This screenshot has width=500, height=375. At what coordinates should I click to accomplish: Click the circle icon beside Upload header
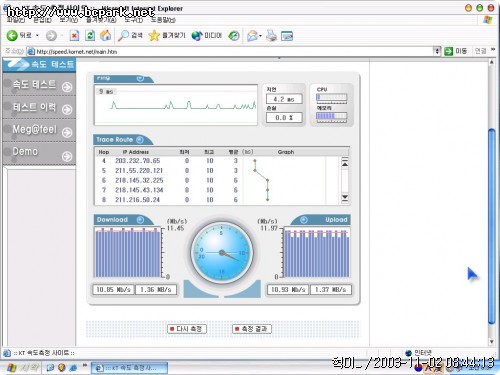303,220
